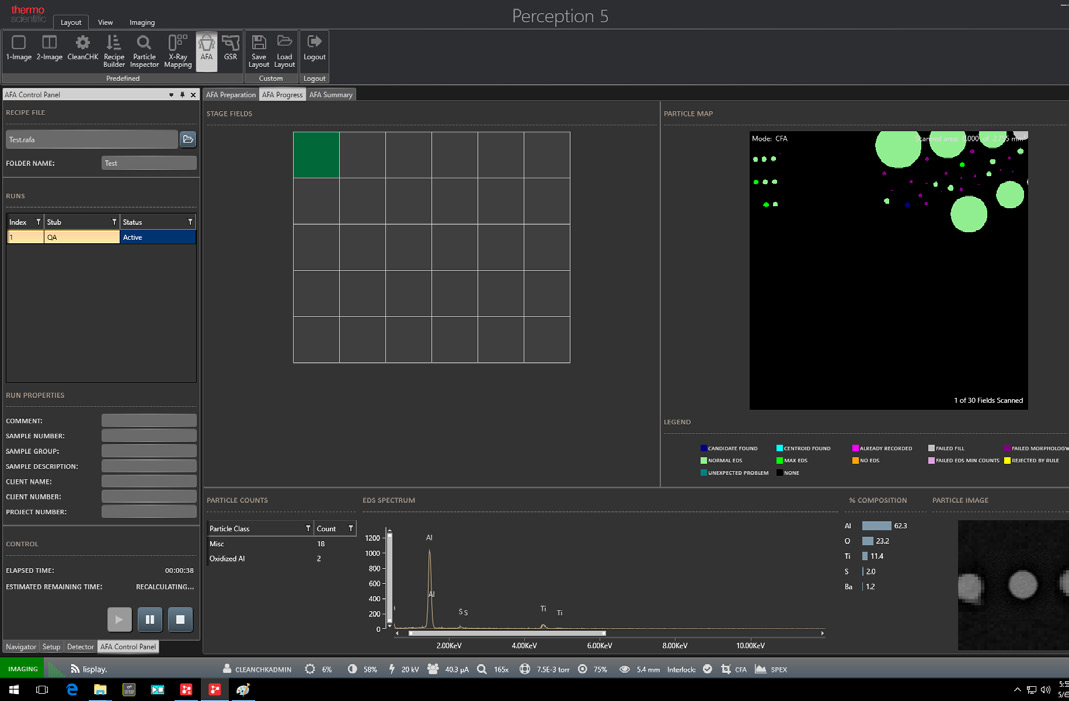
Task: Click the particle image thumbnail
Action: pos(1013,584)
